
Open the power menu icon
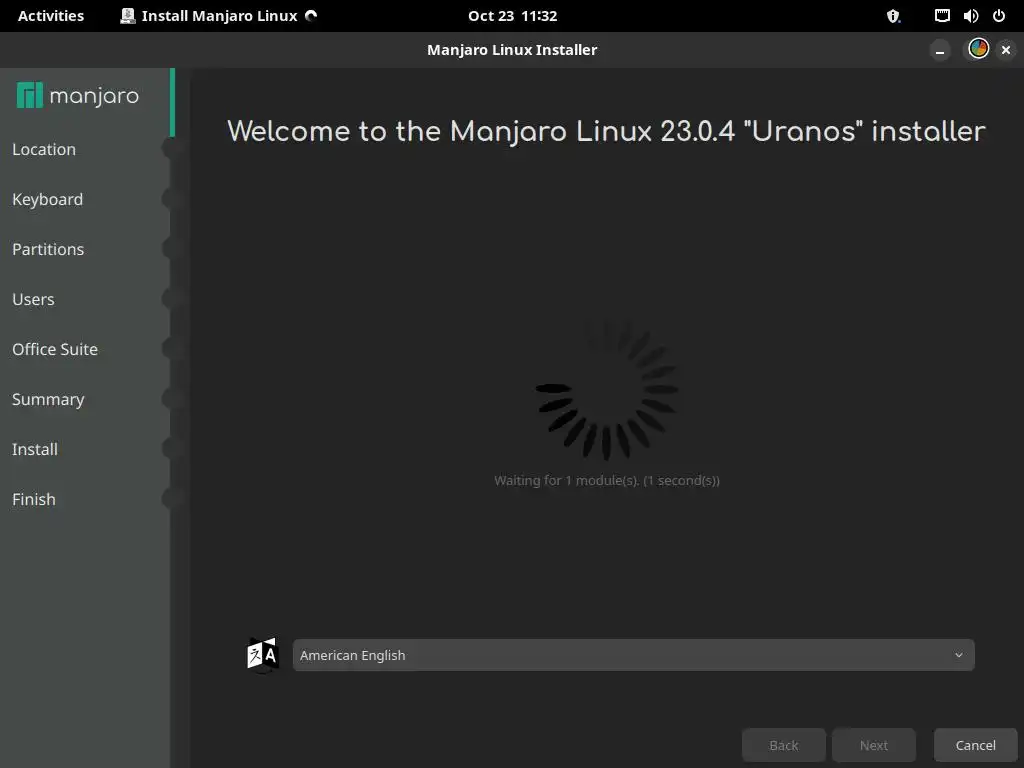[x=999, y=16]
